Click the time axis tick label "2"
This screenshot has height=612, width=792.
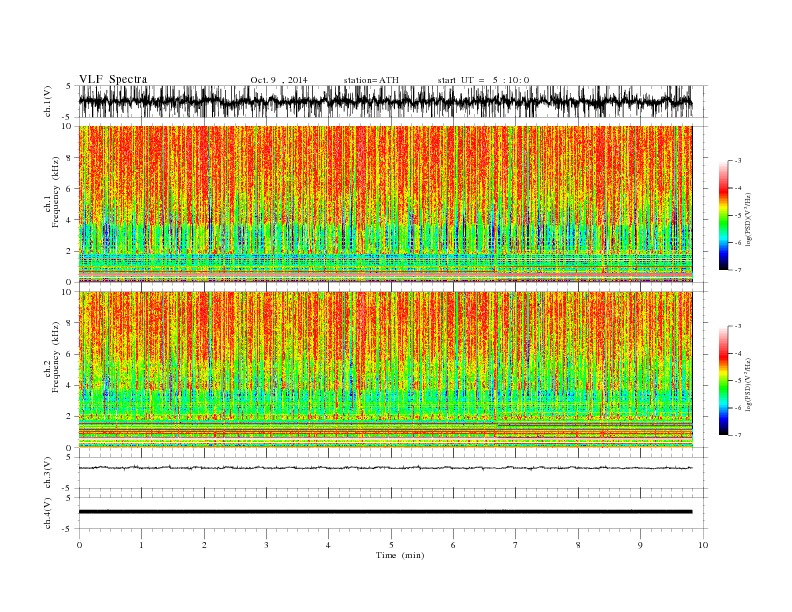(204, 545)
